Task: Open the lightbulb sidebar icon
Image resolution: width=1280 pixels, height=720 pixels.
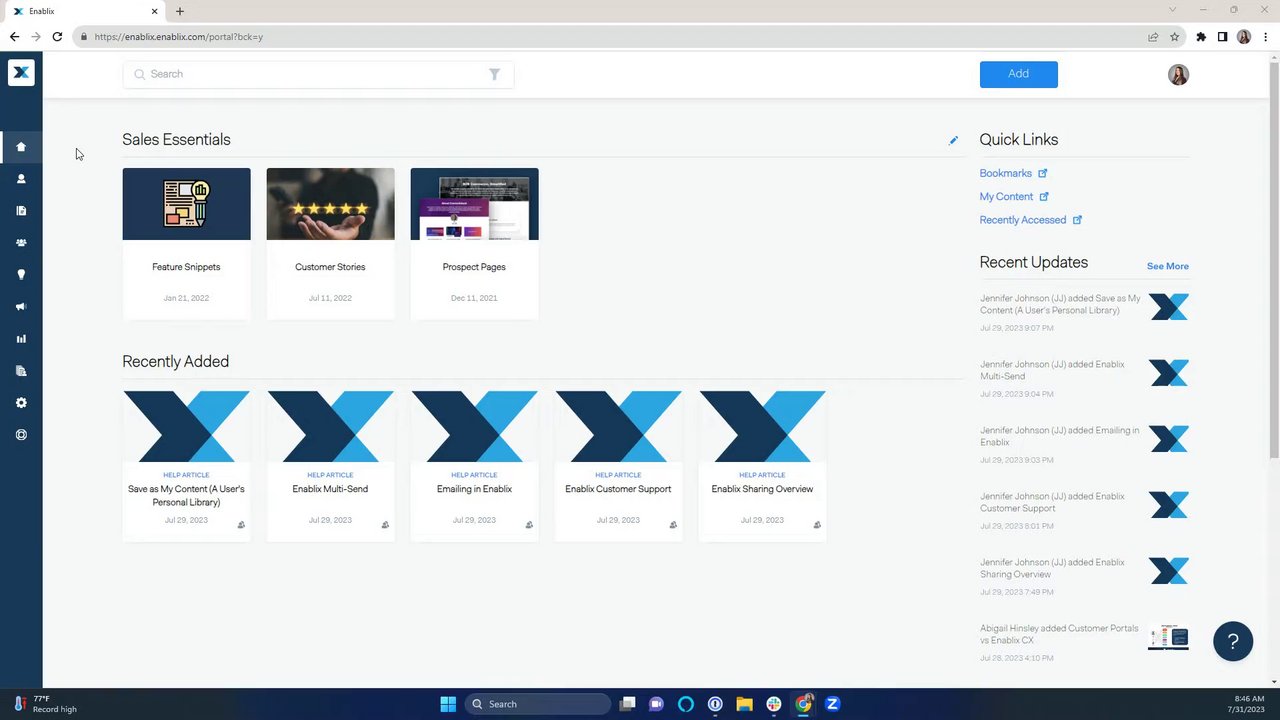Action: coord(21,275)
